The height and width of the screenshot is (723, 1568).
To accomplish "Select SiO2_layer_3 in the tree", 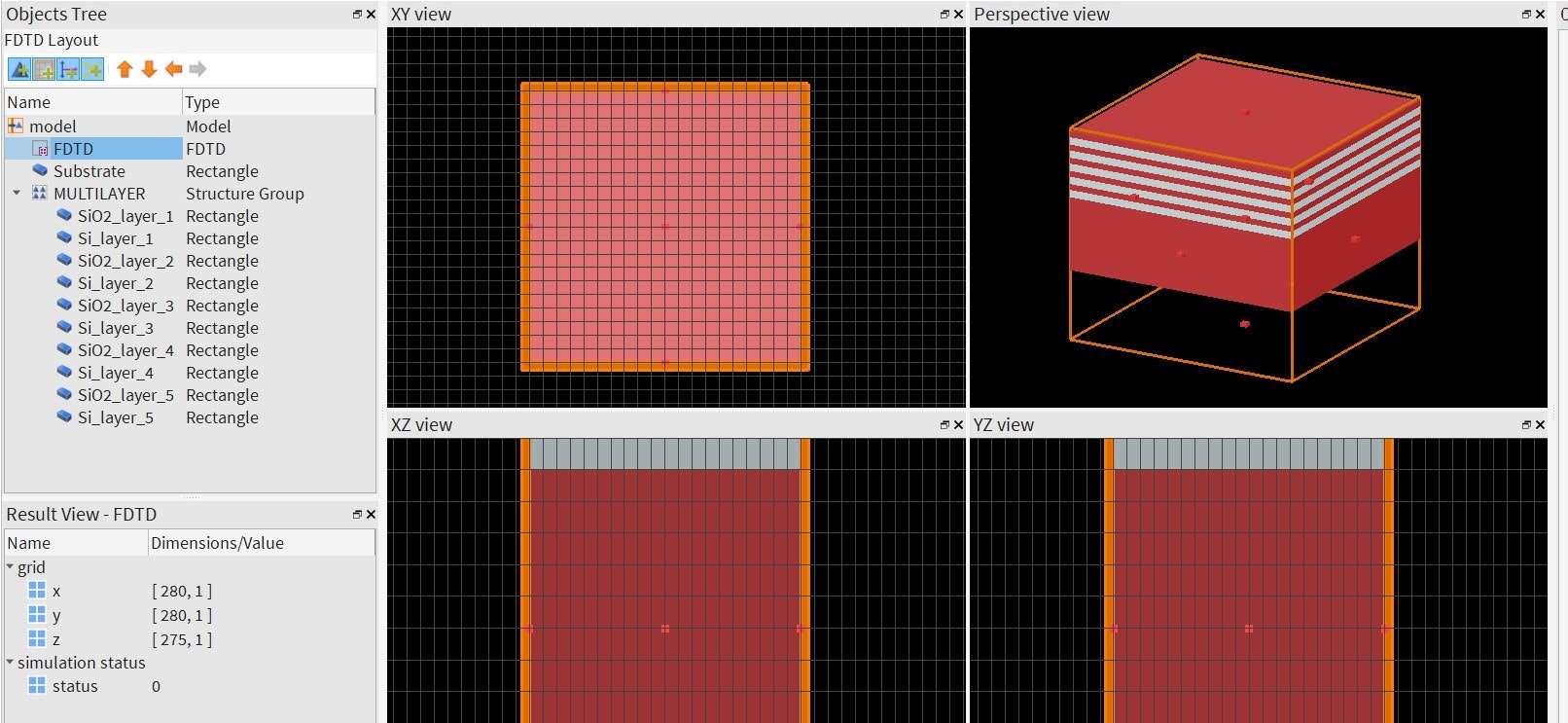I will tap(125, 306).
